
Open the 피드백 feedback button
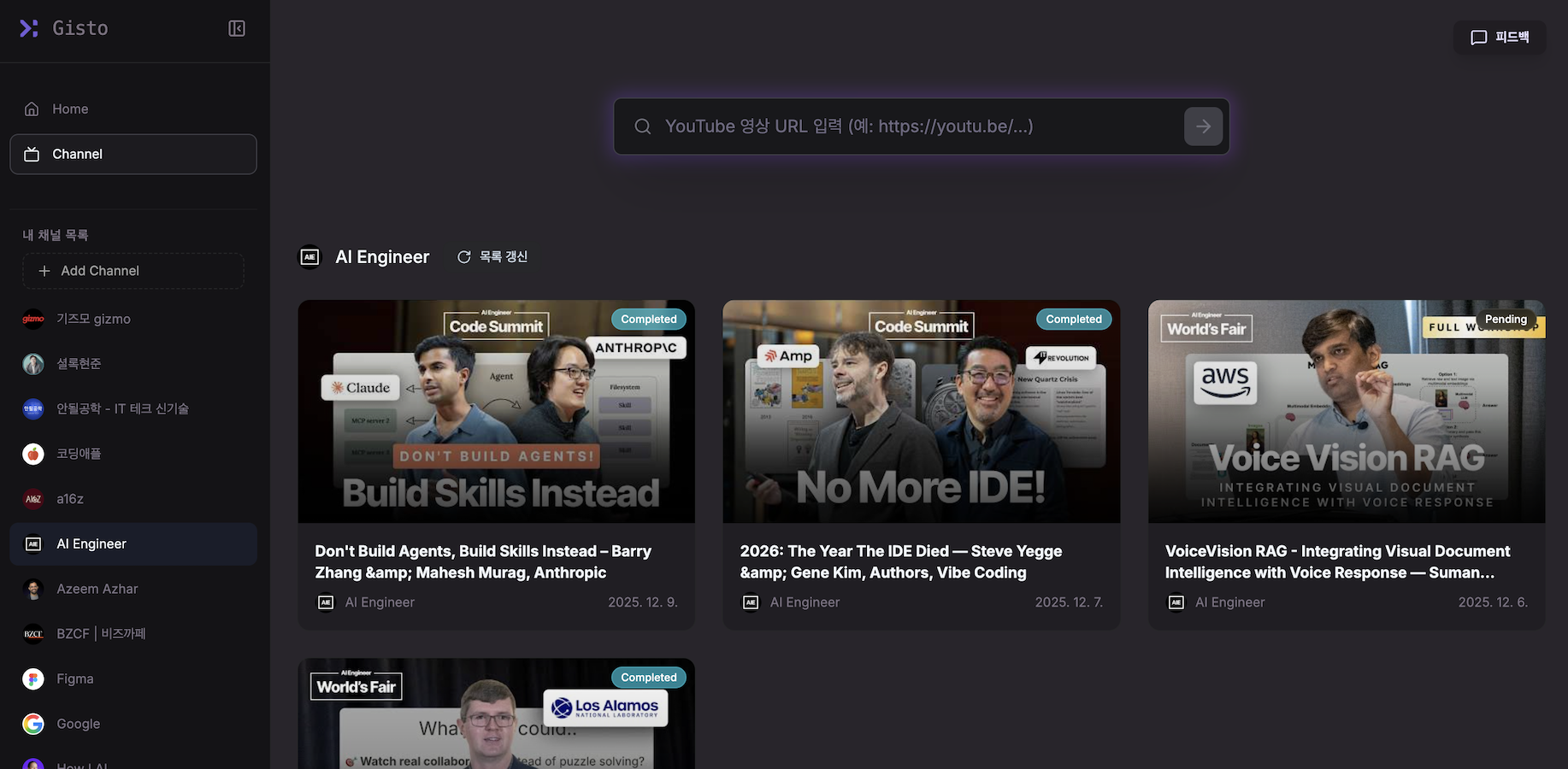1500,38
